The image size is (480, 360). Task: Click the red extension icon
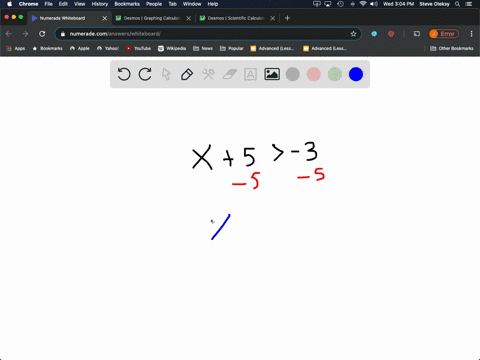[391, 34]
